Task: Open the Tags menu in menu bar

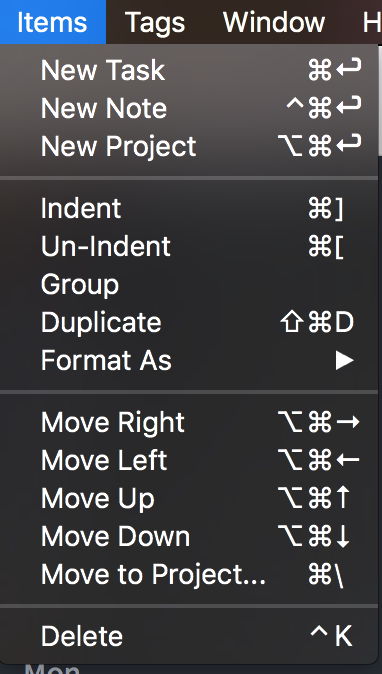Action: [155, 22]
